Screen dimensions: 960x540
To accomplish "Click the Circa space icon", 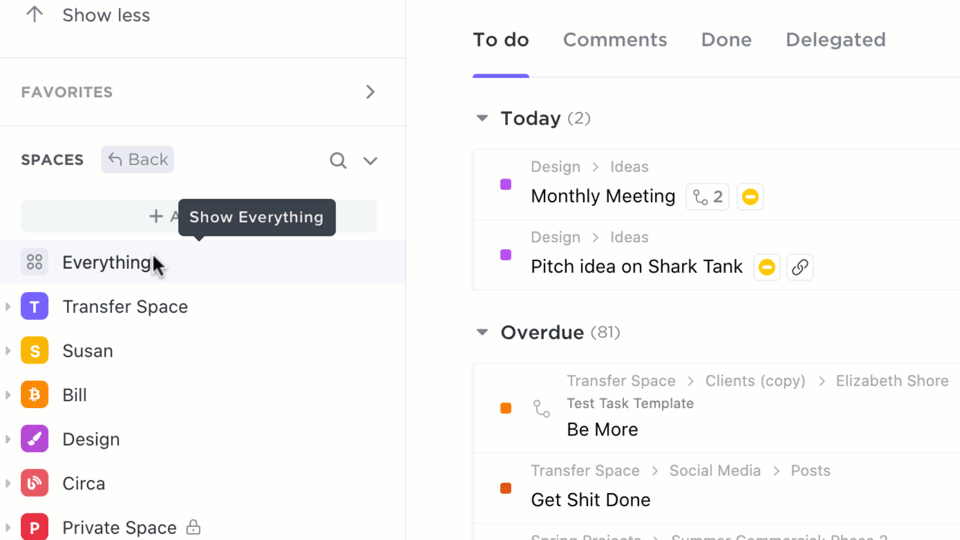I will [x=35, y=483].
